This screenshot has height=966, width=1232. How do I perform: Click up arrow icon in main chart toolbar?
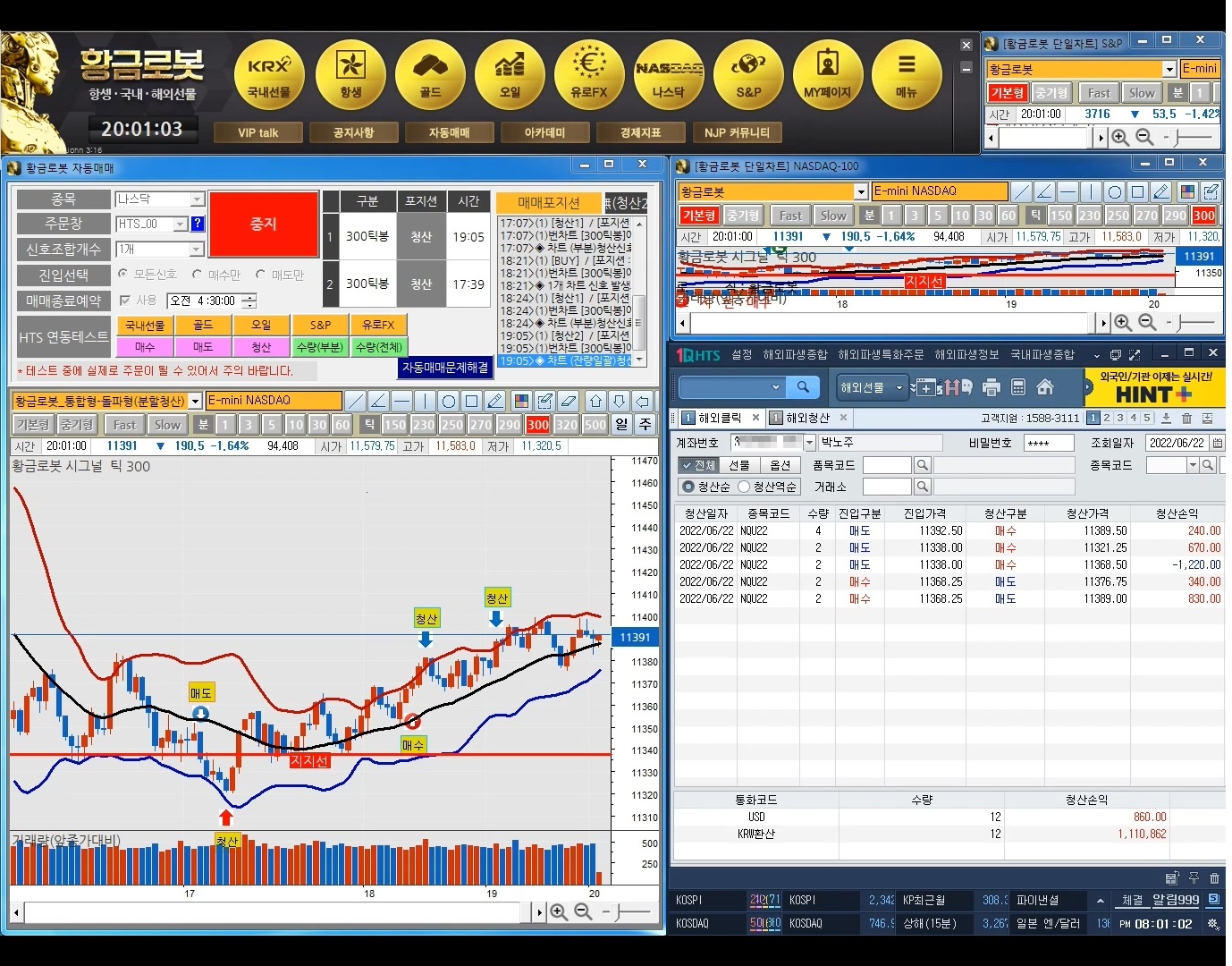coord(596,401)
